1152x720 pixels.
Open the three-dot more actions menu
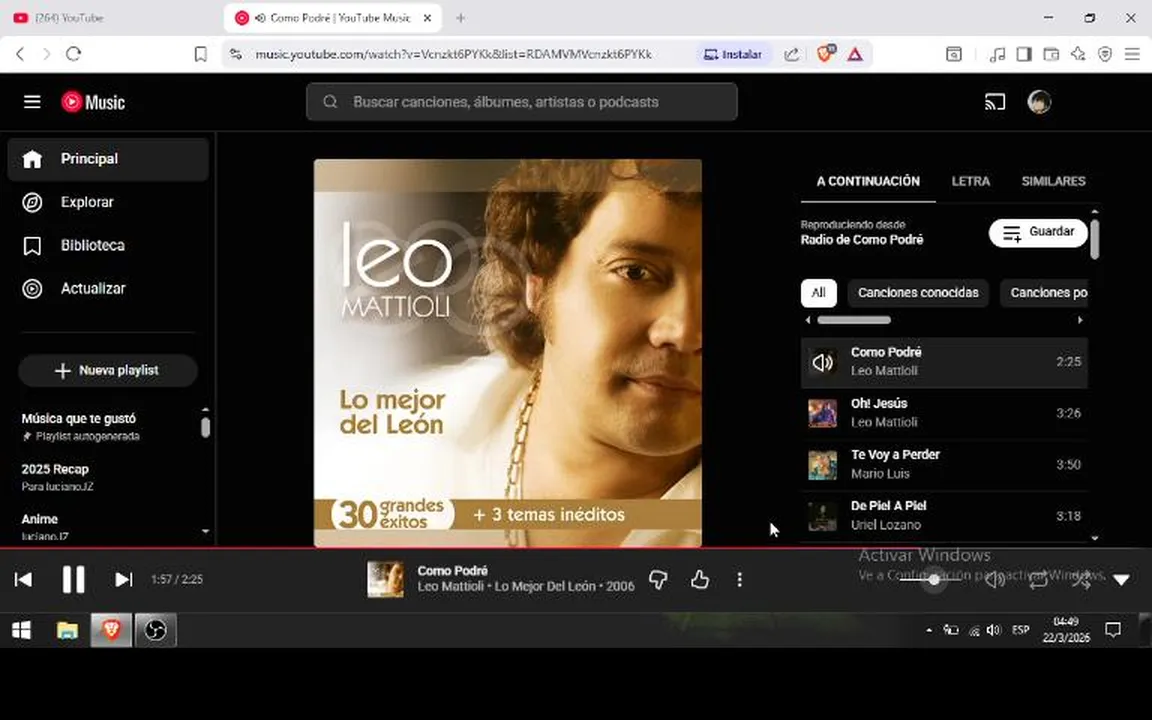point(740,580)
